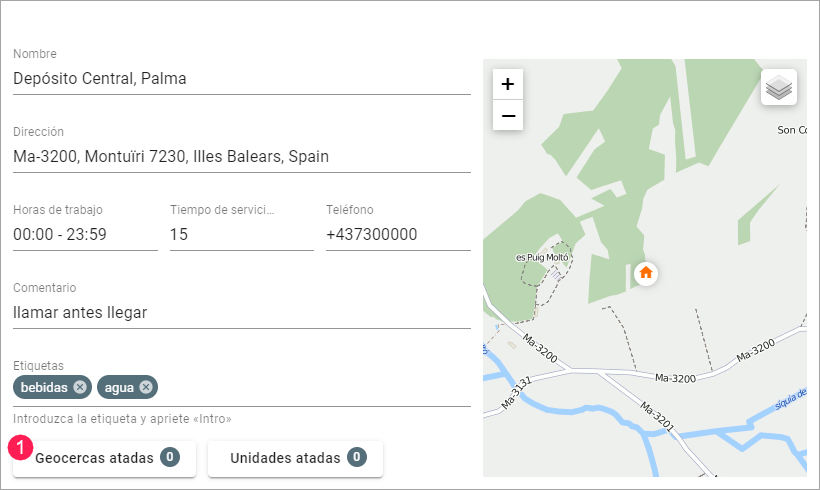
Task: Edit the Teléfono number field
Action: pos(397,235)
